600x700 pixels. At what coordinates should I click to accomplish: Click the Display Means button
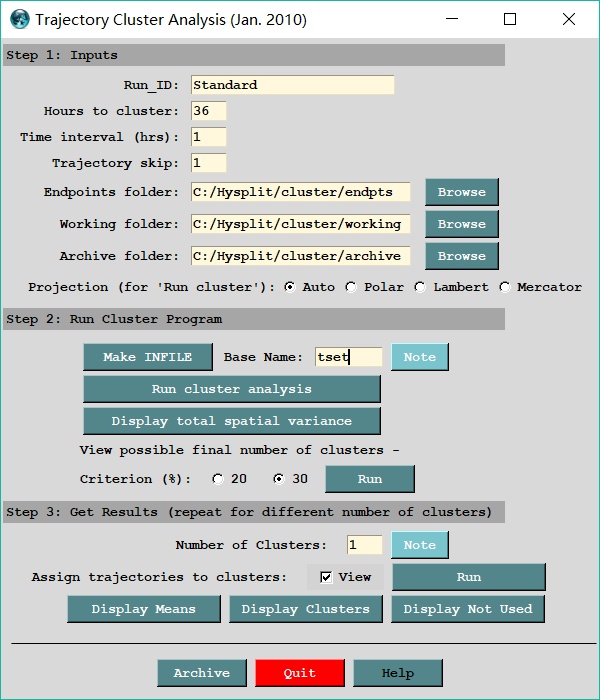144,609
